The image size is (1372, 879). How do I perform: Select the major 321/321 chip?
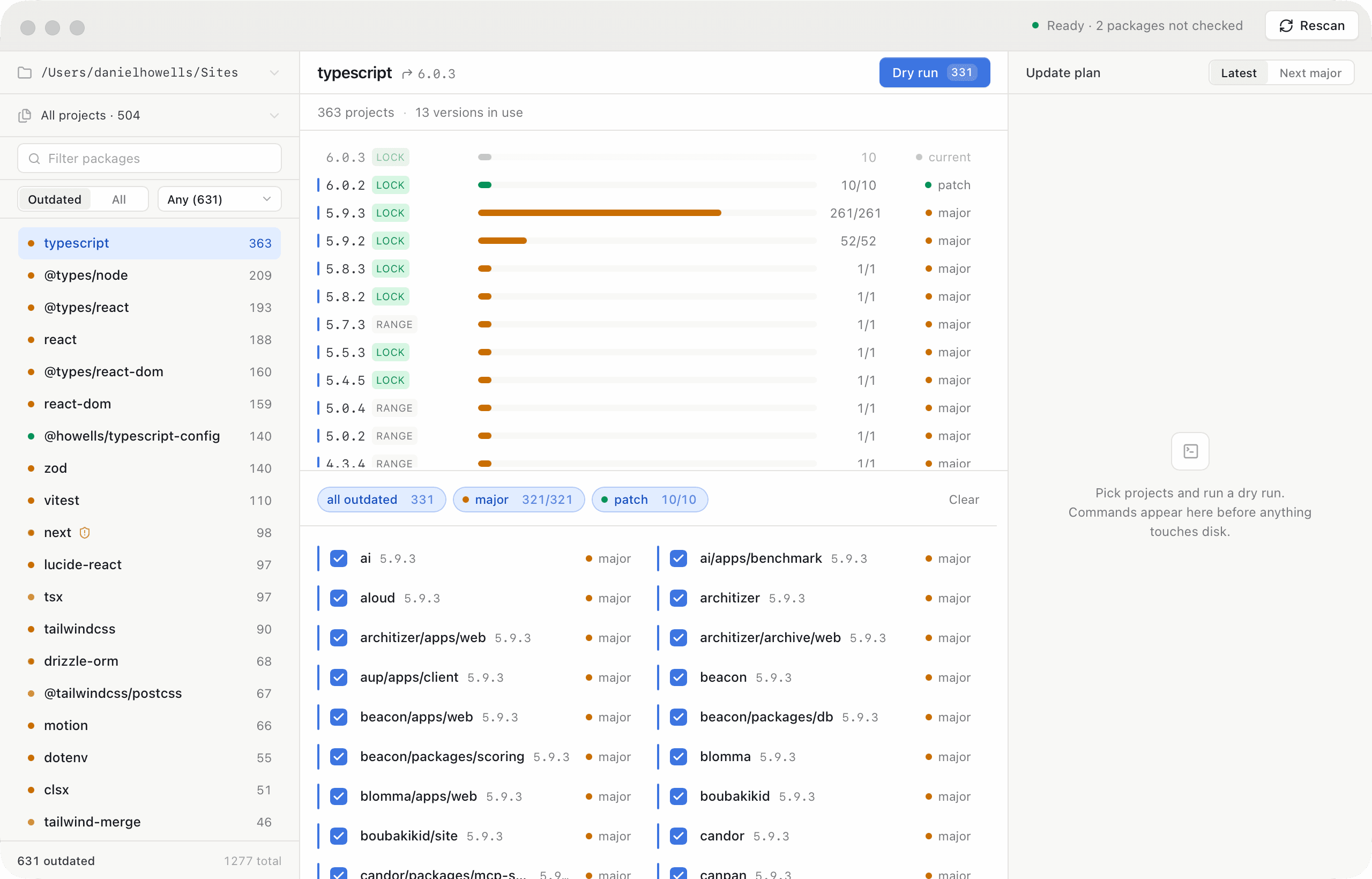click(519, 500)
